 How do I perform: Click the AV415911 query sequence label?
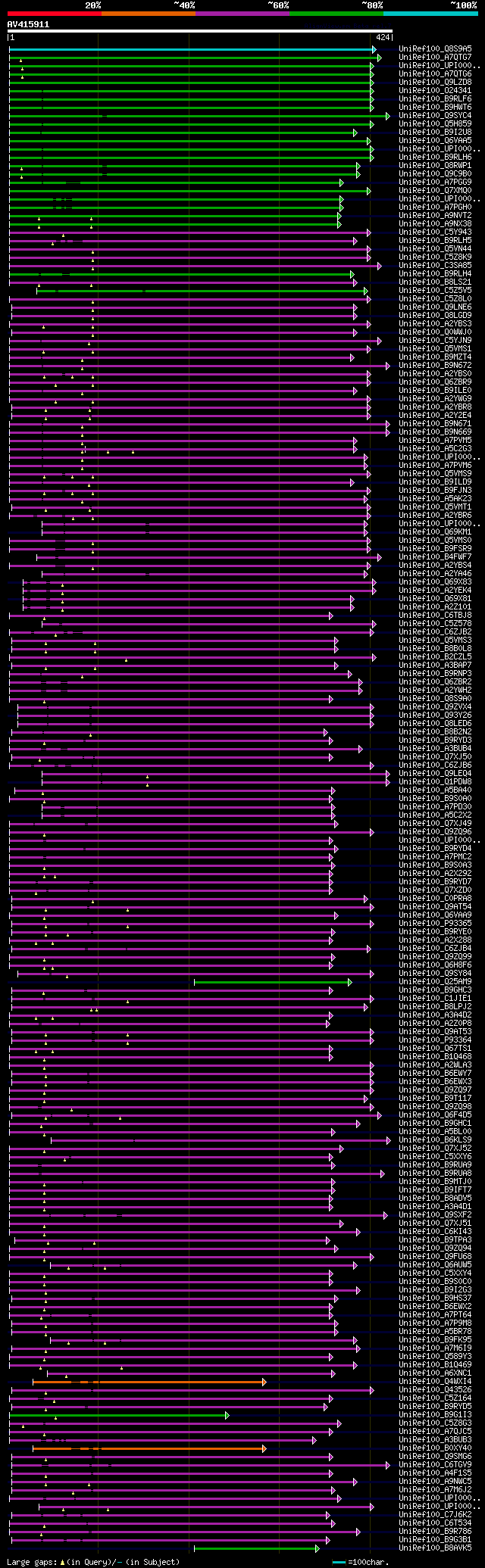[x=29, y=24]
